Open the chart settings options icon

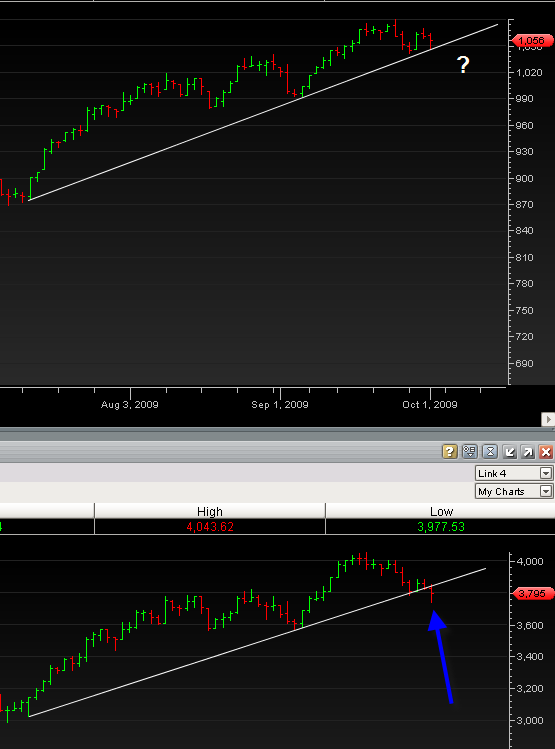point(470,451)
